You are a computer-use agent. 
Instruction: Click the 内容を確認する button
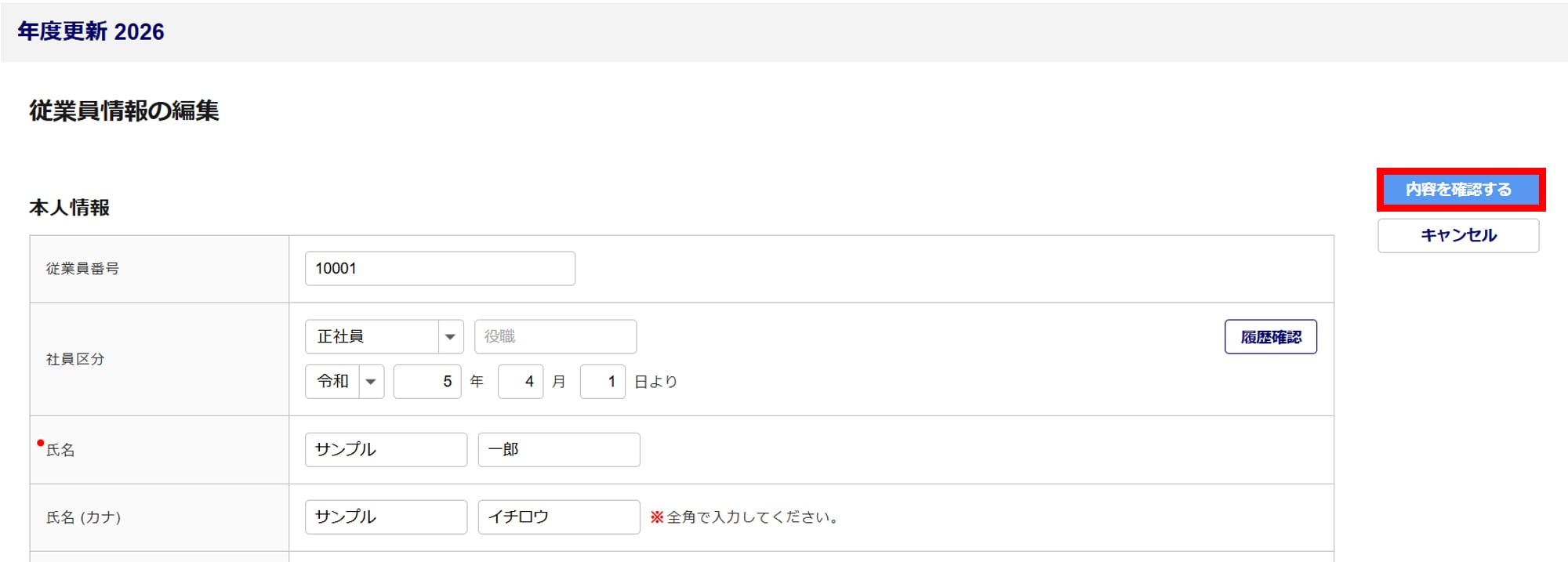click(x=1459, y=190)
